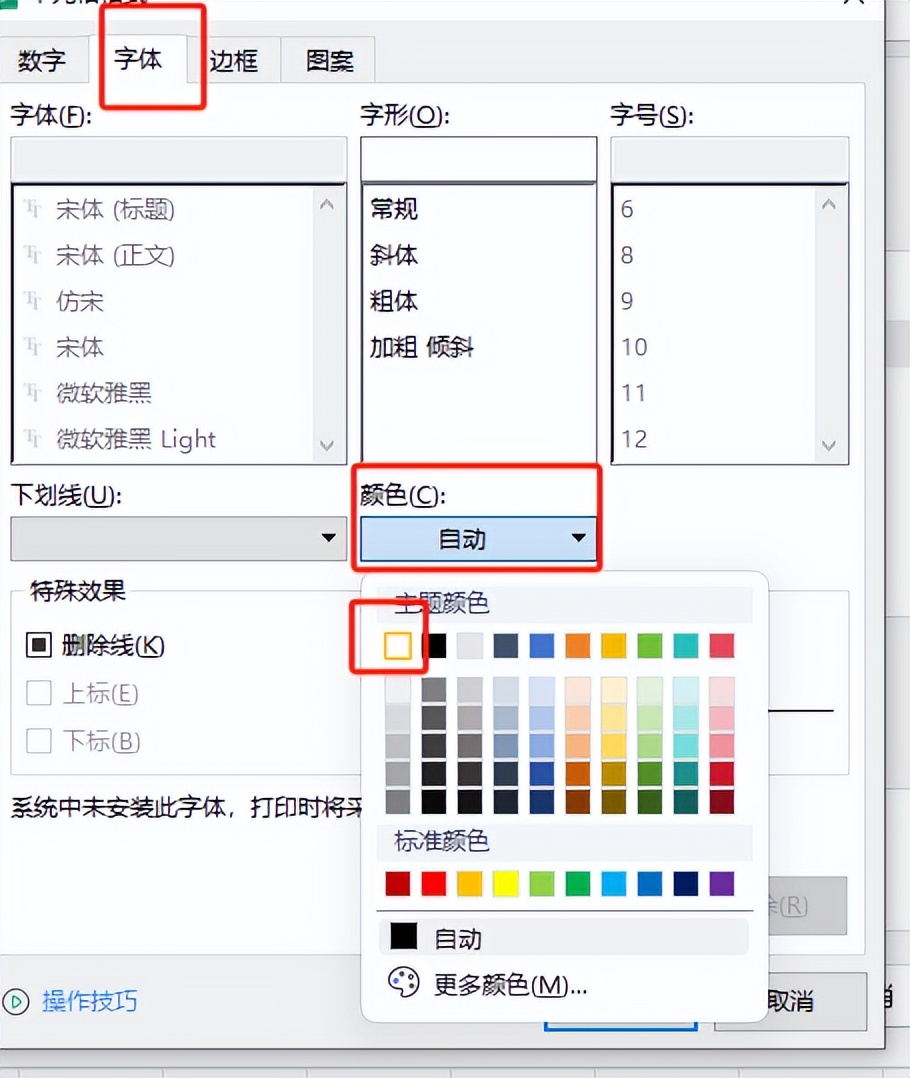Open the 边框 tab

click(x=234, y=60)
